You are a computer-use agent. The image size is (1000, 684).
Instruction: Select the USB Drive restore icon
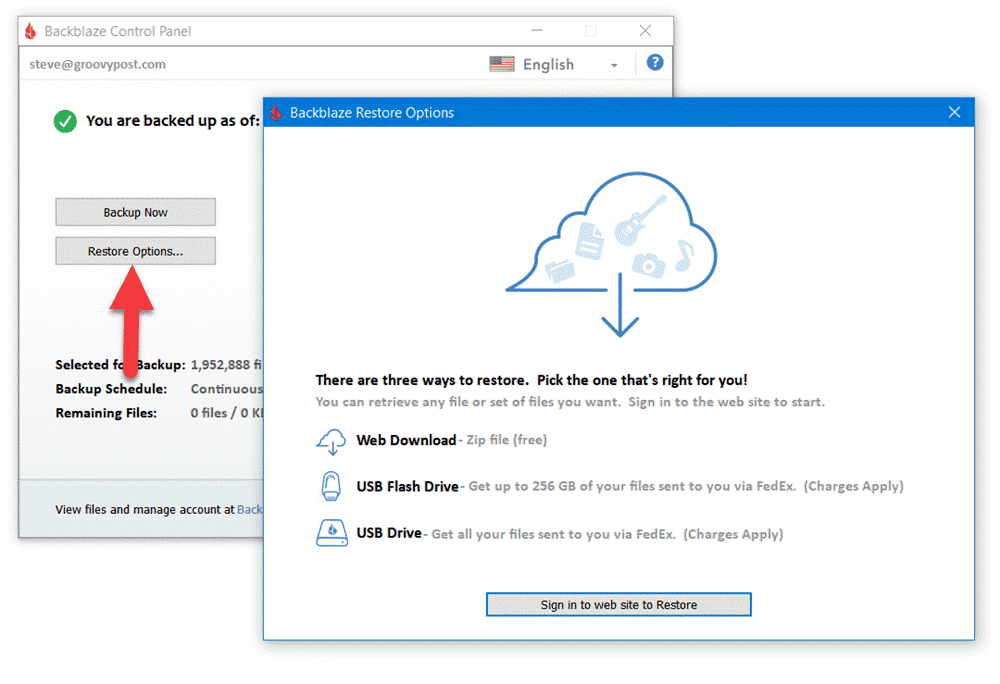pyautogui.click(x=330, y=533)
